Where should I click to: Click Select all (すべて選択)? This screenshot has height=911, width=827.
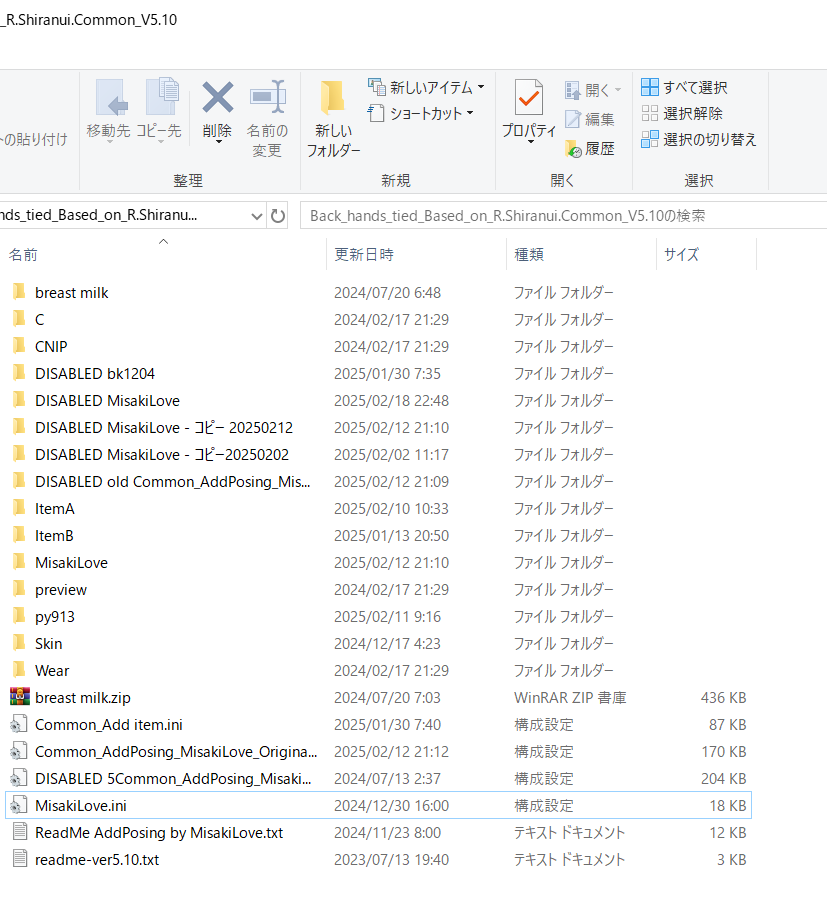684,87
